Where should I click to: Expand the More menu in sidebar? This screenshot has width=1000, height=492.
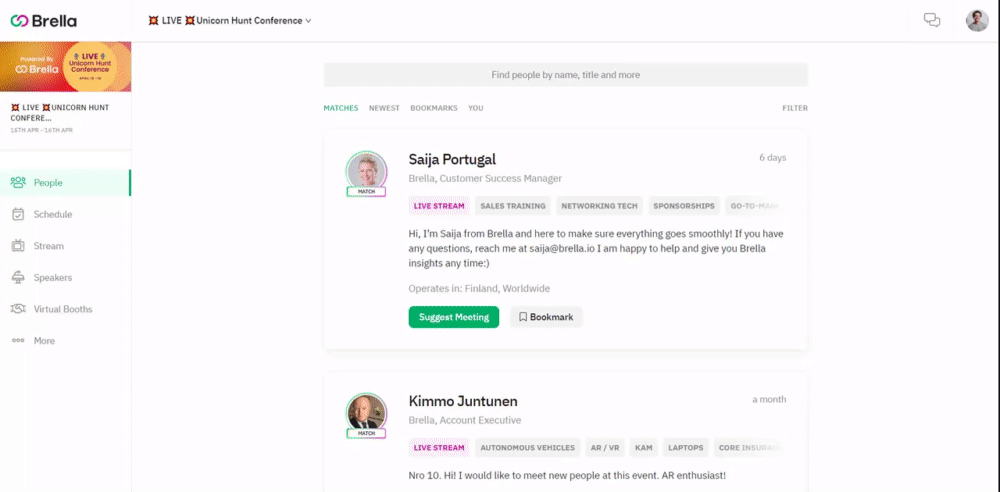pos(33,341)
